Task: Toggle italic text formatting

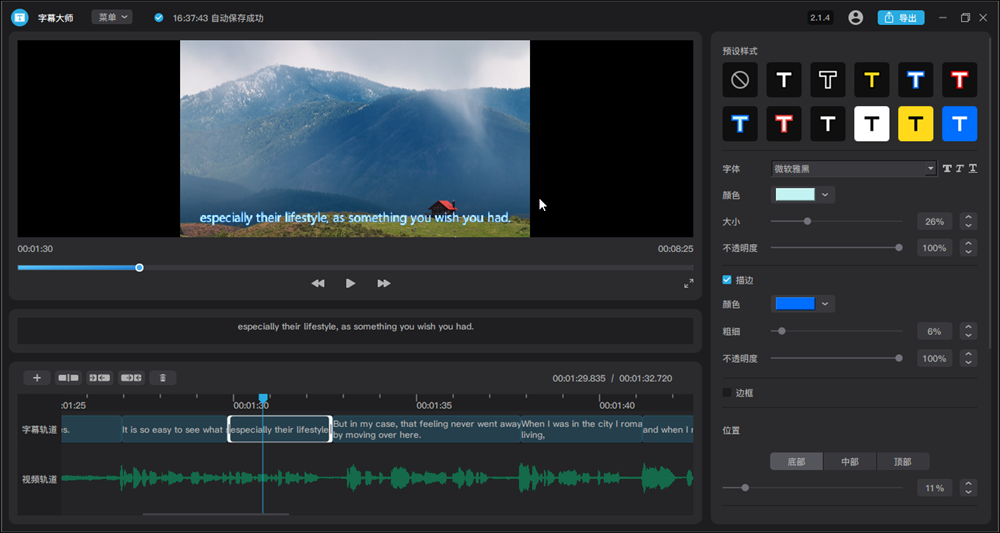Action: [x=960, y=169]
